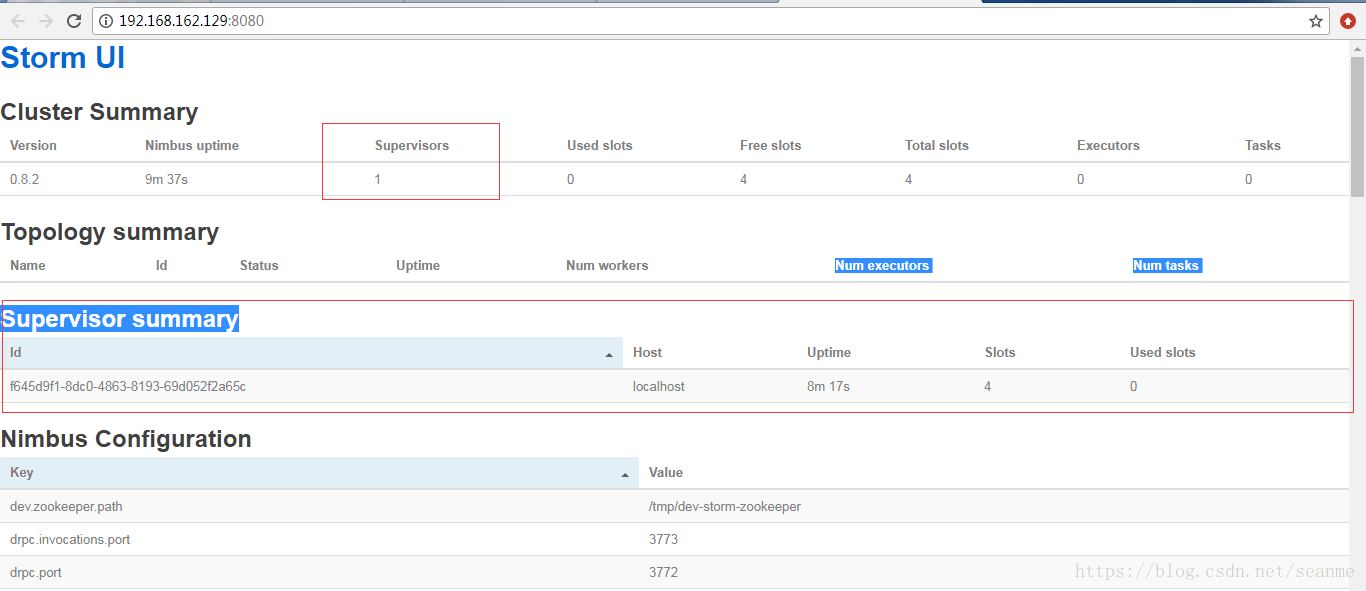The height and width of the screenshot is (591, 1366).
Task: Click the Value column header
Action: [666, 473]
